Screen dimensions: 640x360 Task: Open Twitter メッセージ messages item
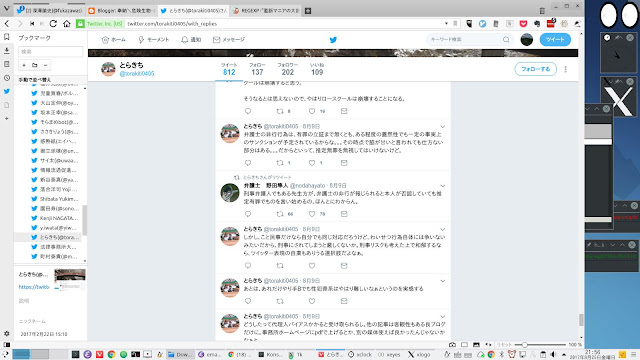tap(229, 40)
